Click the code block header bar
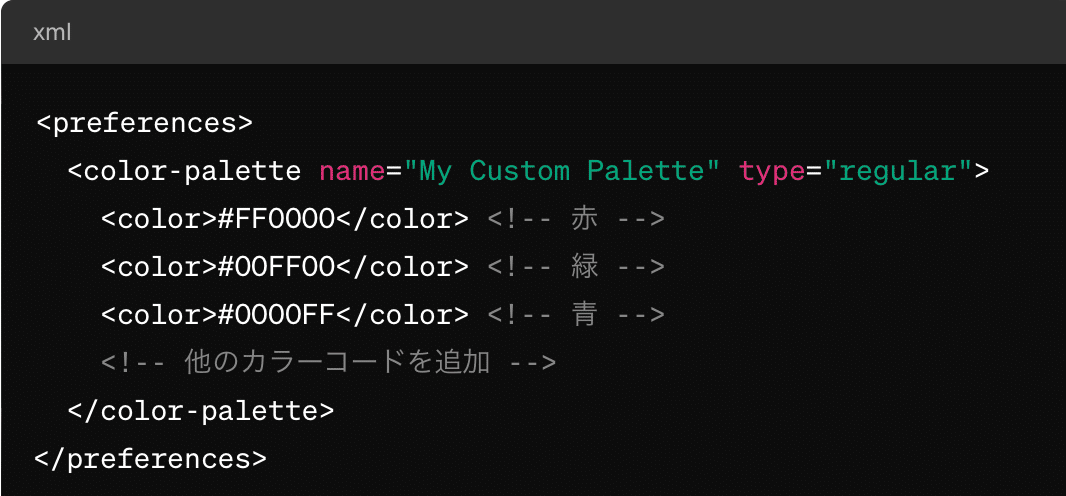This screenshot has width=1066, height=496. [533, 33]
